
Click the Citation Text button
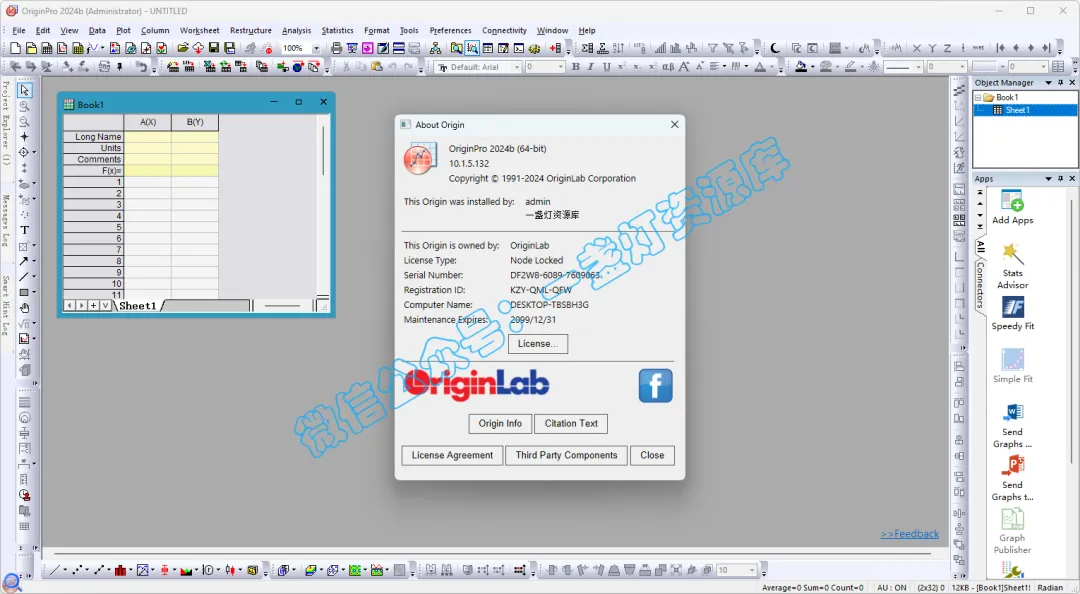pos(571,423)
